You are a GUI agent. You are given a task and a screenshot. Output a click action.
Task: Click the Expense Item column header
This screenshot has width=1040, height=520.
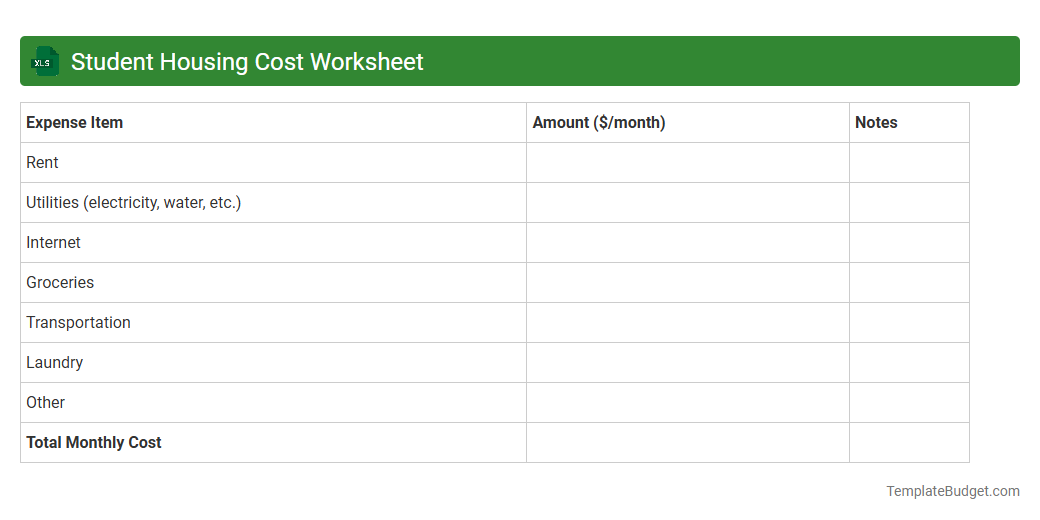(273, 123)
